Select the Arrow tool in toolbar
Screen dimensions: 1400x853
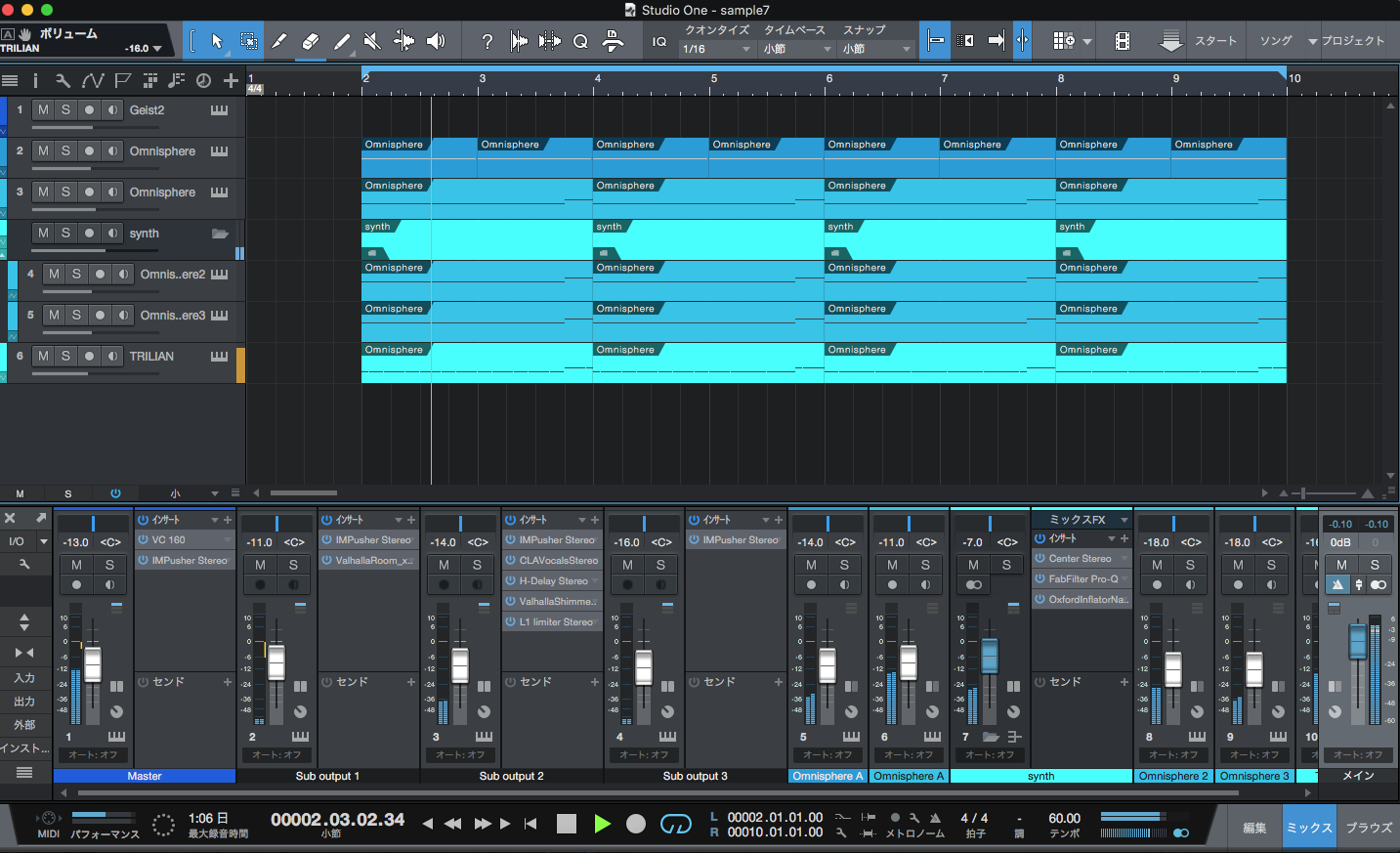(217, 41)
